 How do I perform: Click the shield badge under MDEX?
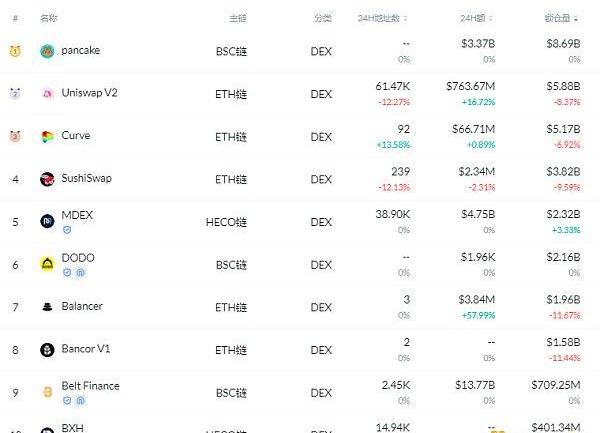point(66,229)
